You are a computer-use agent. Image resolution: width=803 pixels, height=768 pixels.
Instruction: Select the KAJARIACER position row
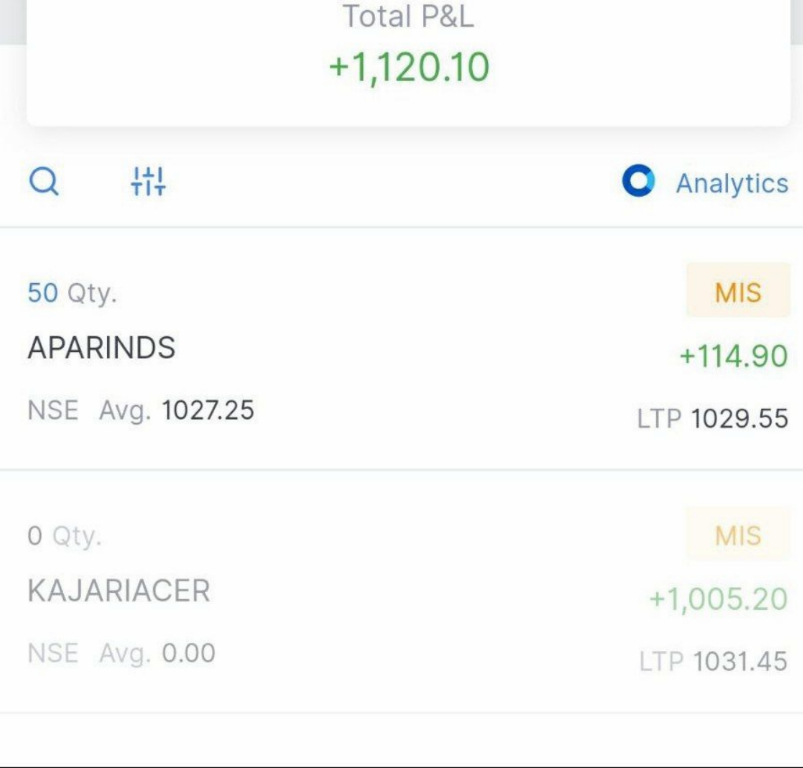(400, 593)
